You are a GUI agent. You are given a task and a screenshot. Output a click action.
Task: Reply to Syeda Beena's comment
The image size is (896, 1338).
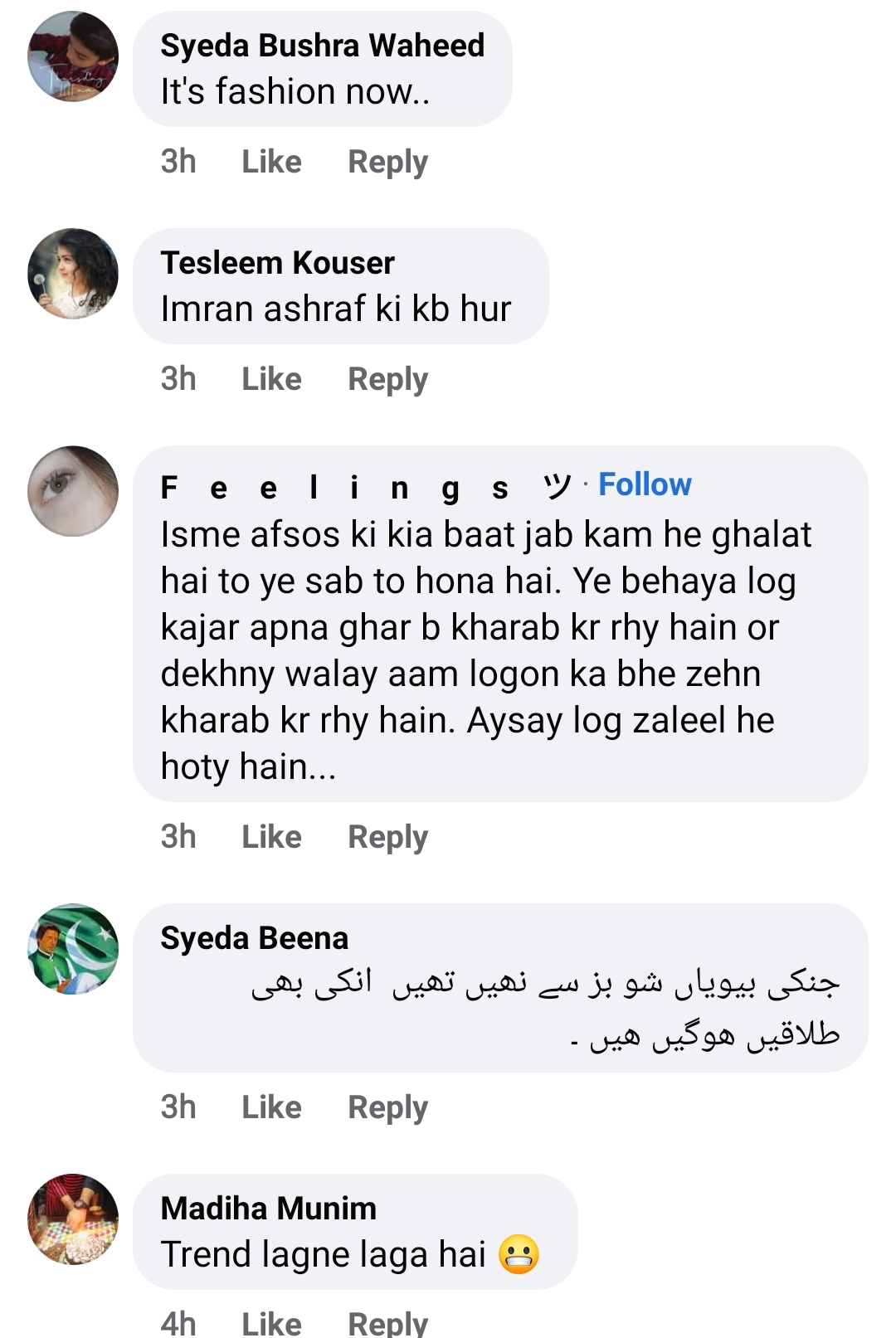tap(387, 1107)
